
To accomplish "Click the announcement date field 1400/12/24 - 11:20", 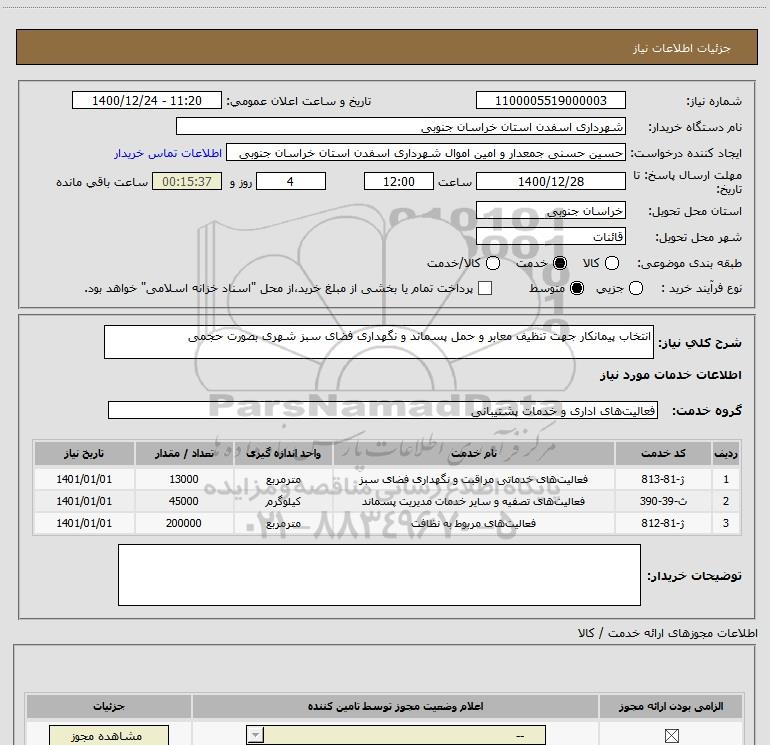I will point(147,100).
